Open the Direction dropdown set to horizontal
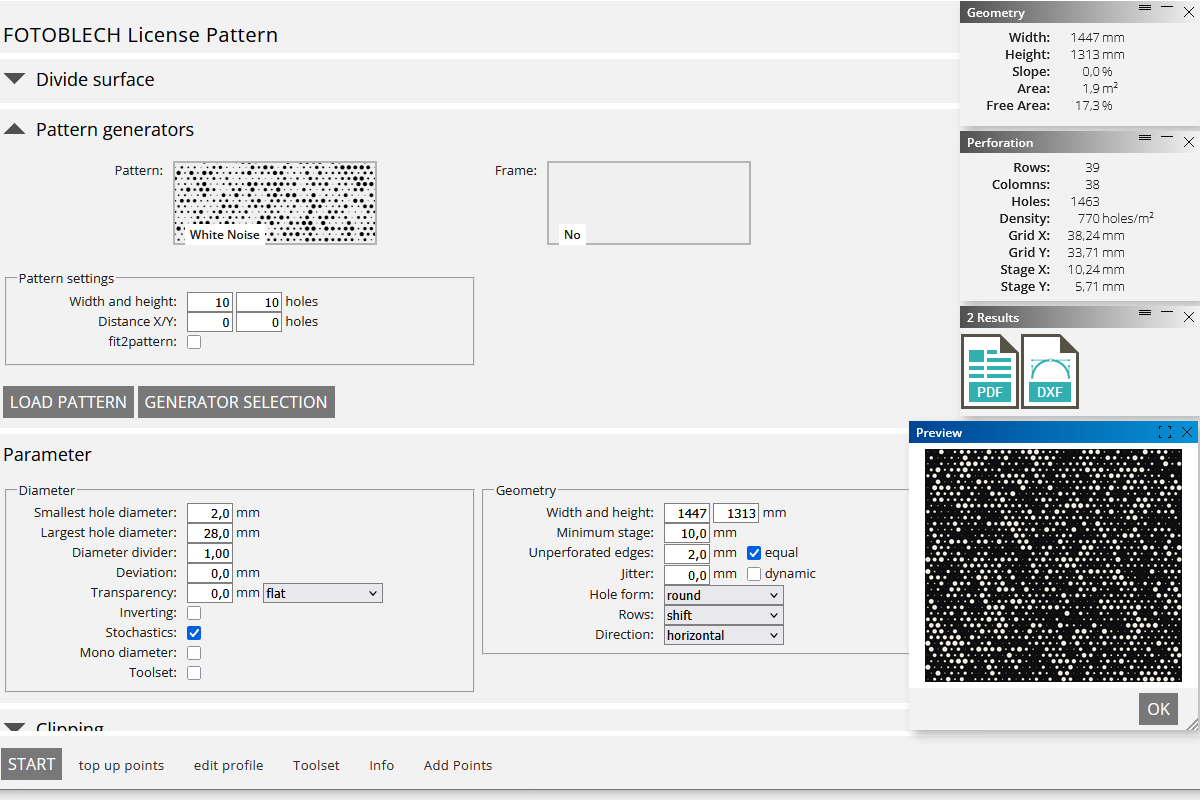 (723, 635)
